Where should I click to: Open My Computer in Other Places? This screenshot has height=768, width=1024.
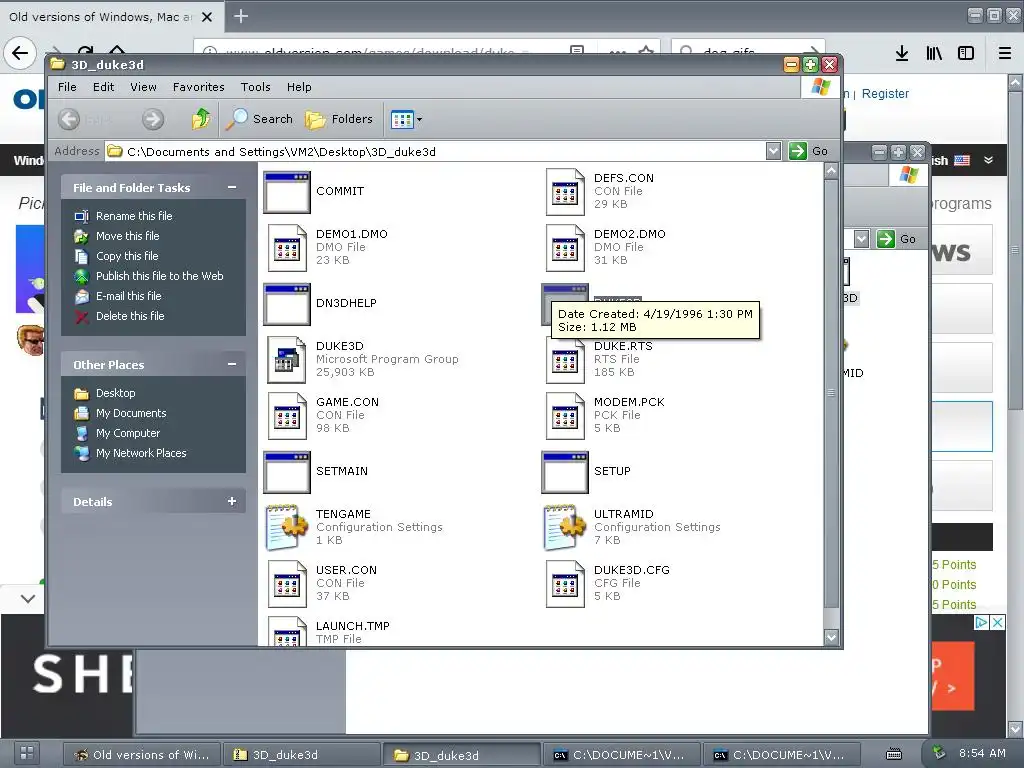pos(128,433)
